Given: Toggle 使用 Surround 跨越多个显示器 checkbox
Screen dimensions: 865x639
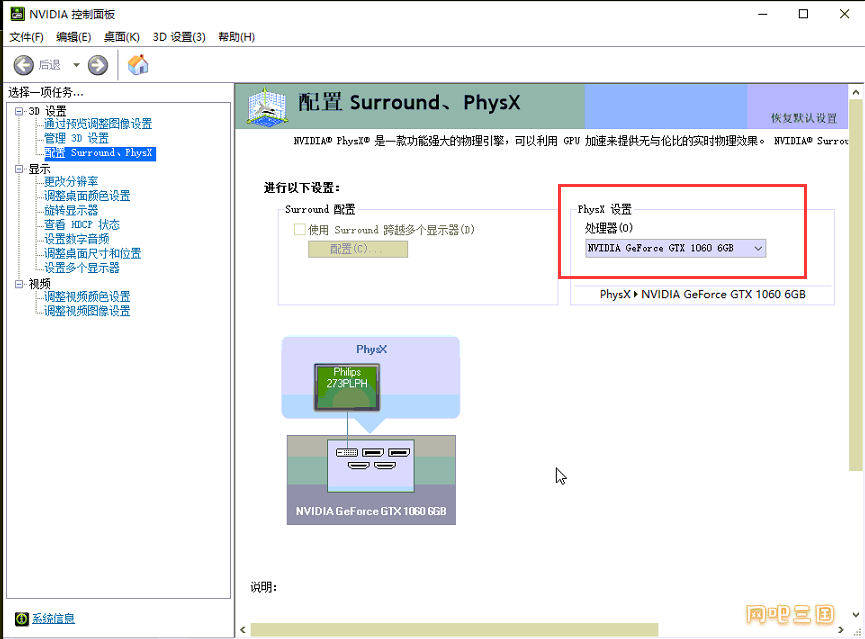Looking at the screenshot, I should 300,230.
